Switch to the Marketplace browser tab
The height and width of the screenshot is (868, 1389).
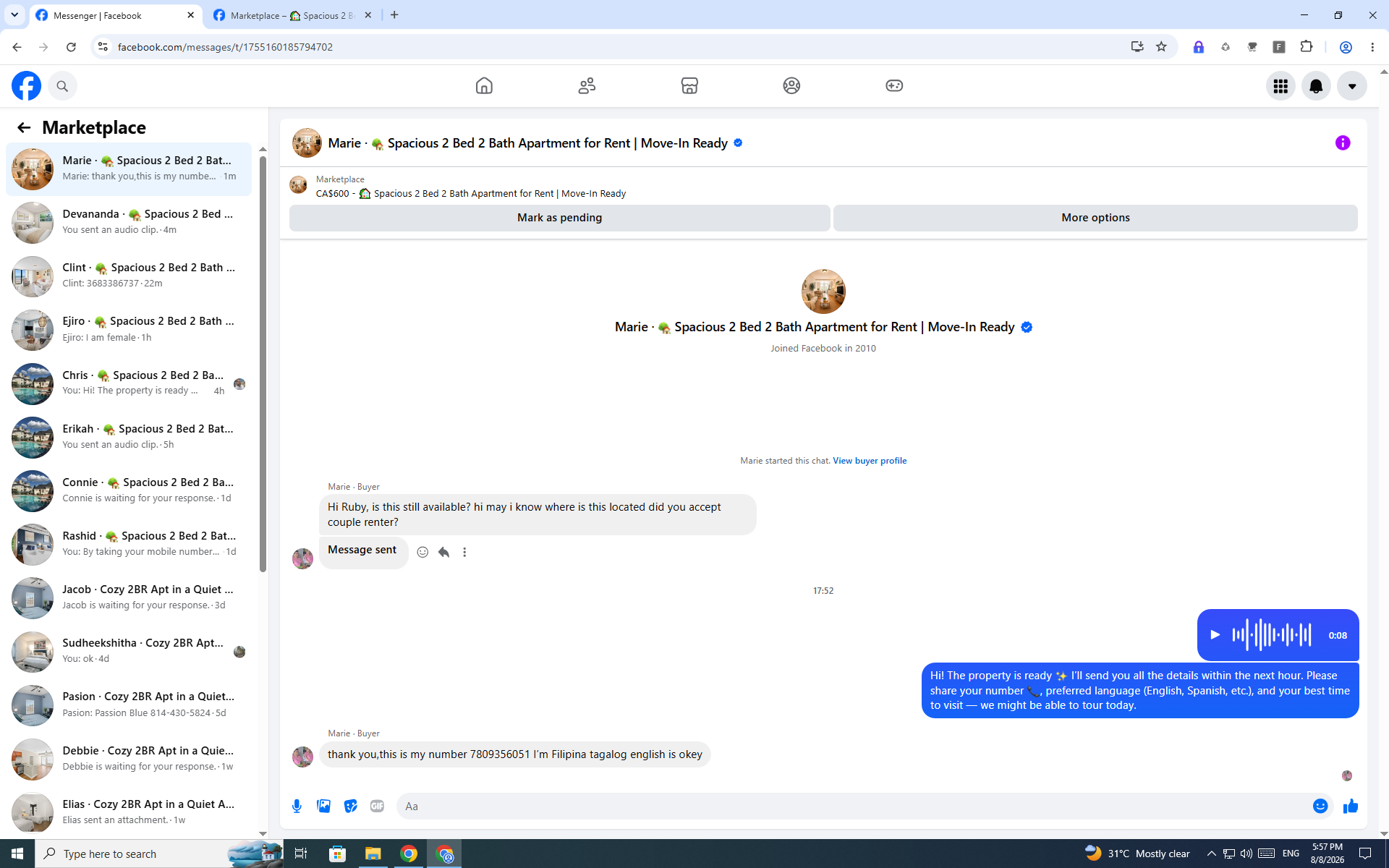tap(293, 15)
